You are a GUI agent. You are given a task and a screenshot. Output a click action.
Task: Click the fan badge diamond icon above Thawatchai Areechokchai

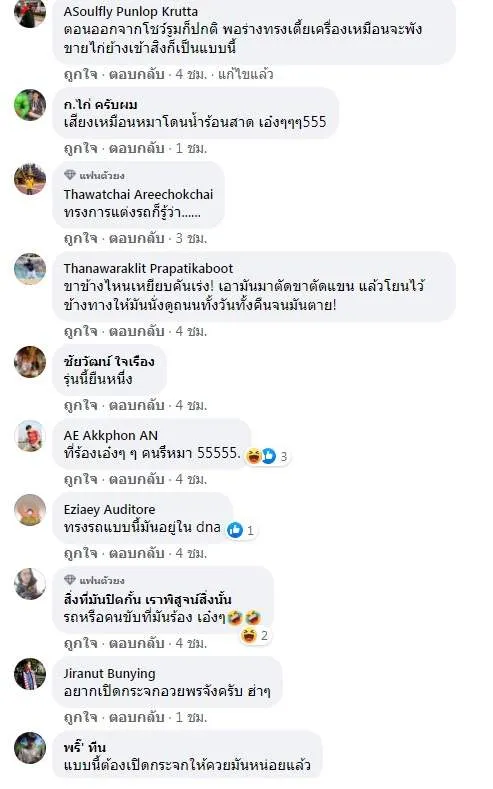pyautogui.click(x=70, y=175)
